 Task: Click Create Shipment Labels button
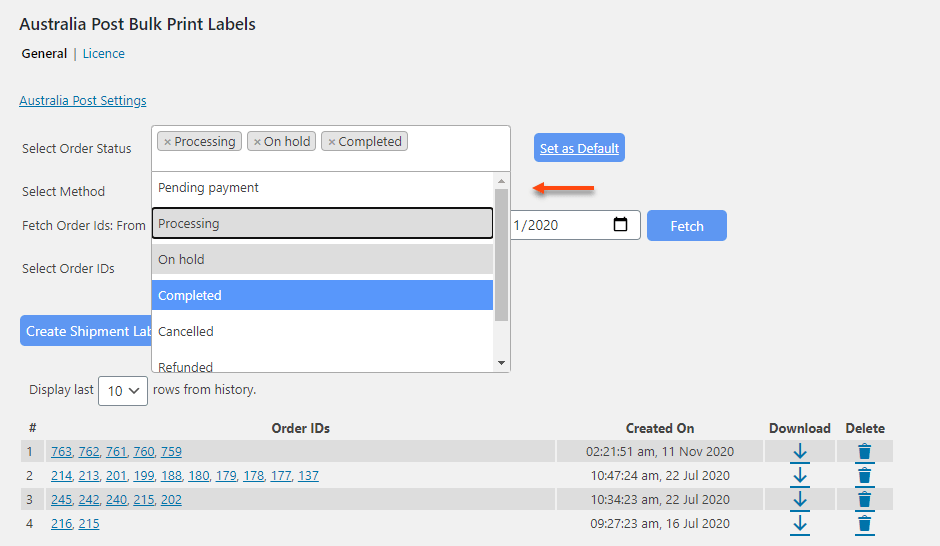(x=86, y=331)
